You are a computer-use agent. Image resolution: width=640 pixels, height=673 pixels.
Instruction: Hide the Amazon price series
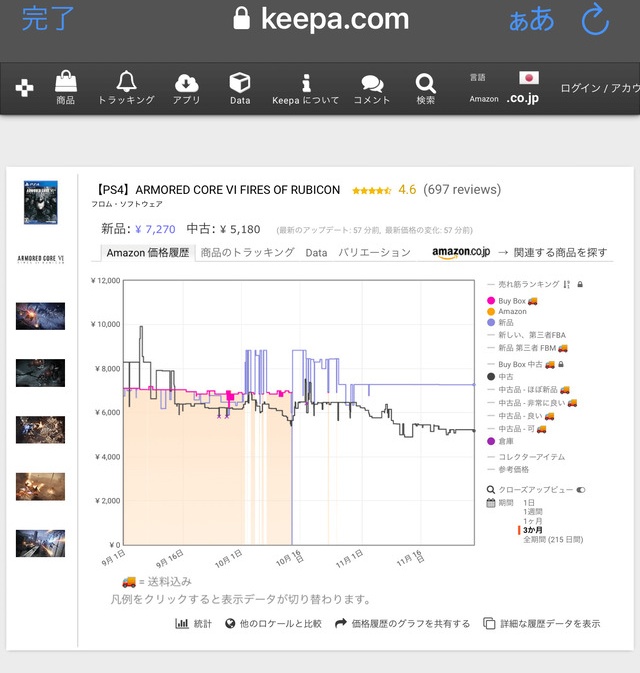[511, 312]
